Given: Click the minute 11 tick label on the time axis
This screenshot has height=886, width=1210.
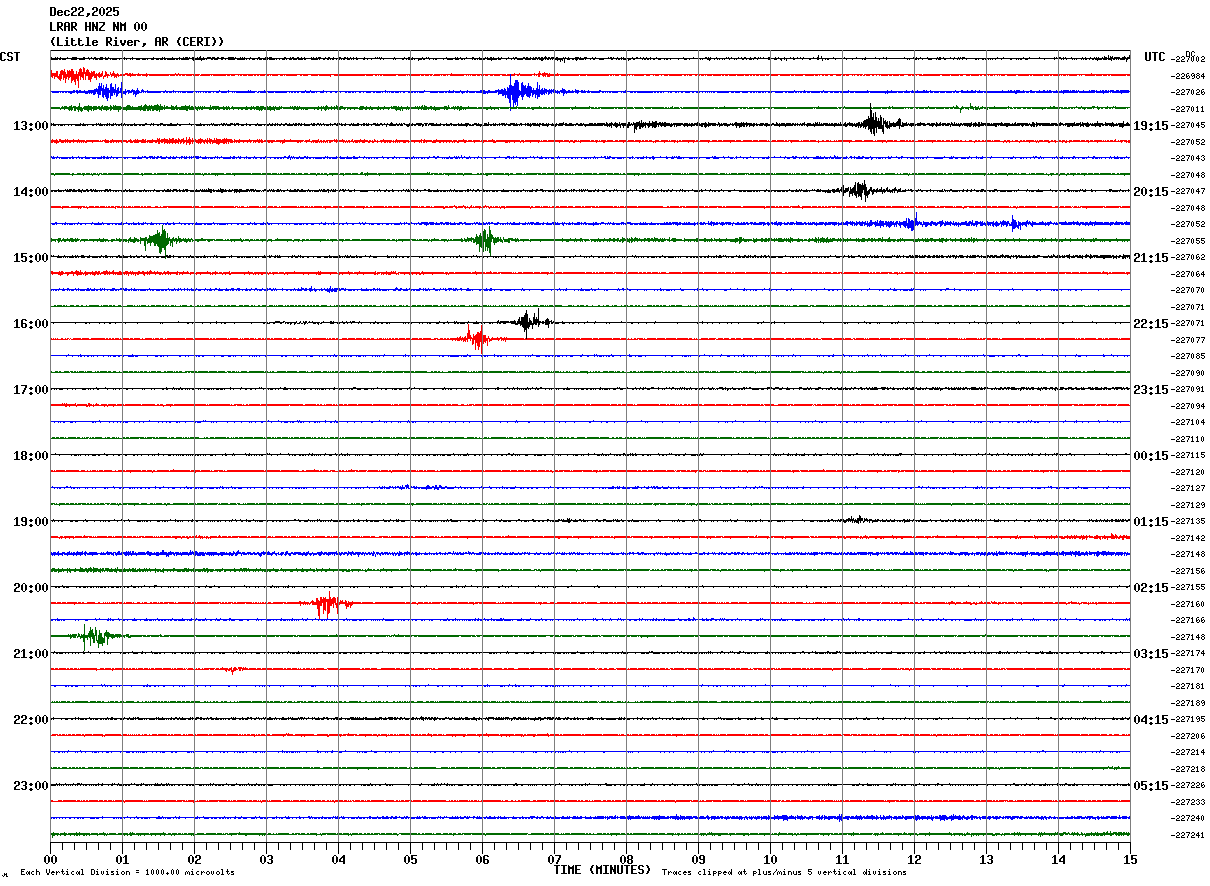Looking at the screenshot, I should click(842, 859).
